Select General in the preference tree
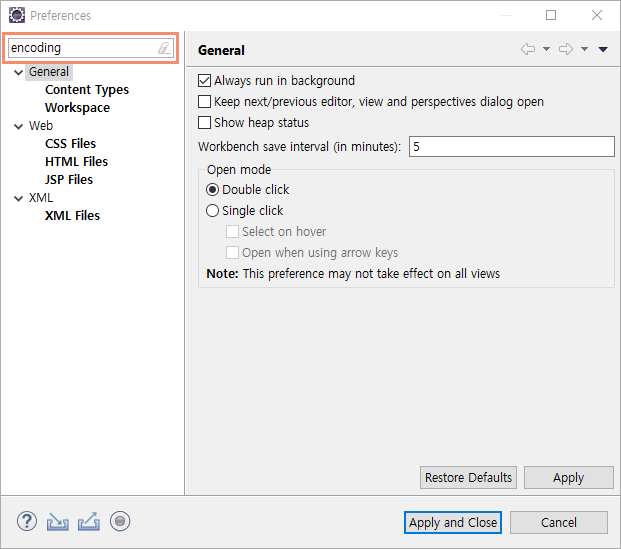 tap(49, 72)
